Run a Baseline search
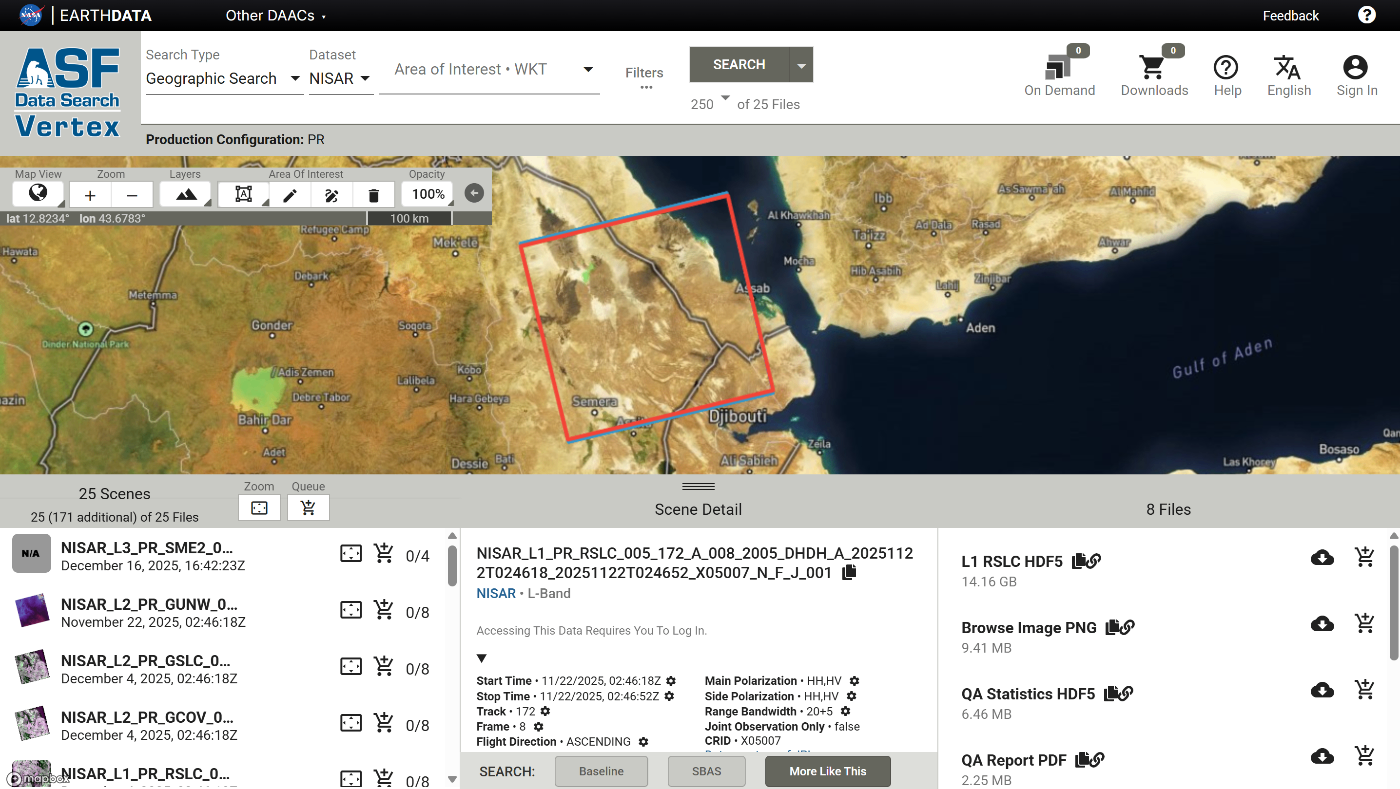 point(601,771)
